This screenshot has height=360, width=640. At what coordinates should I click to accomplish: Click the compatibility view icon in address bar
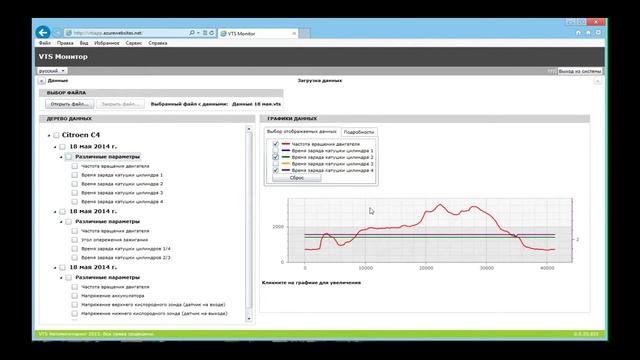205,33
